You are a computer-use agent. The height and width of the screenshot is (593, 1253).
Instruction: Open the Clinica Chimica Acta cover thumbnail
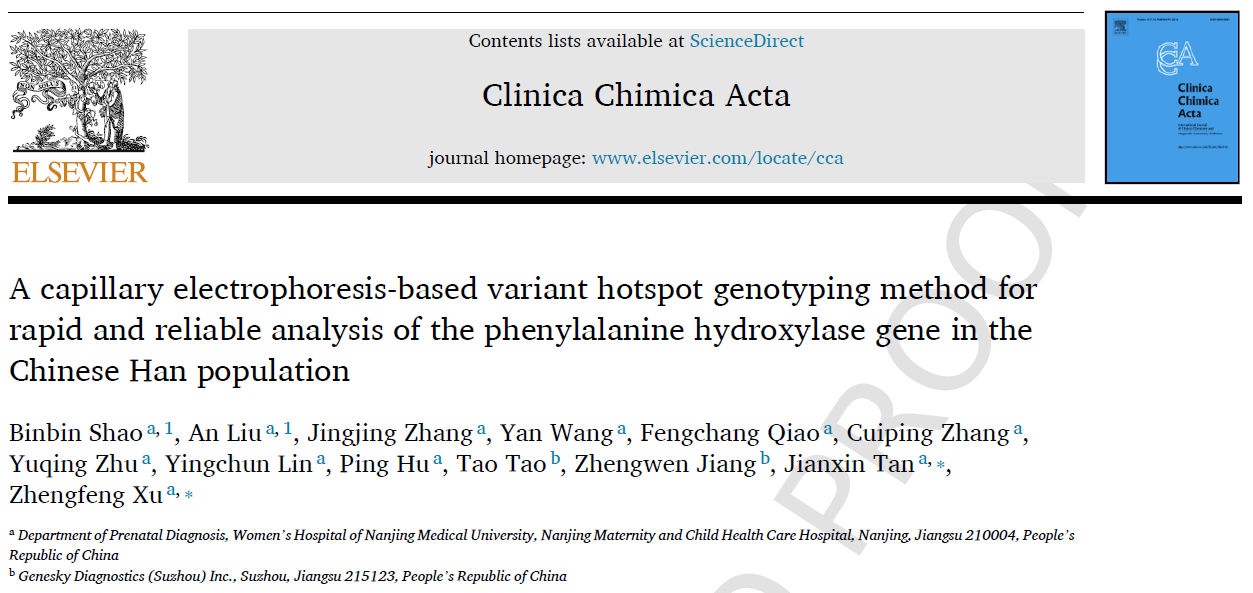[1173, 97]
